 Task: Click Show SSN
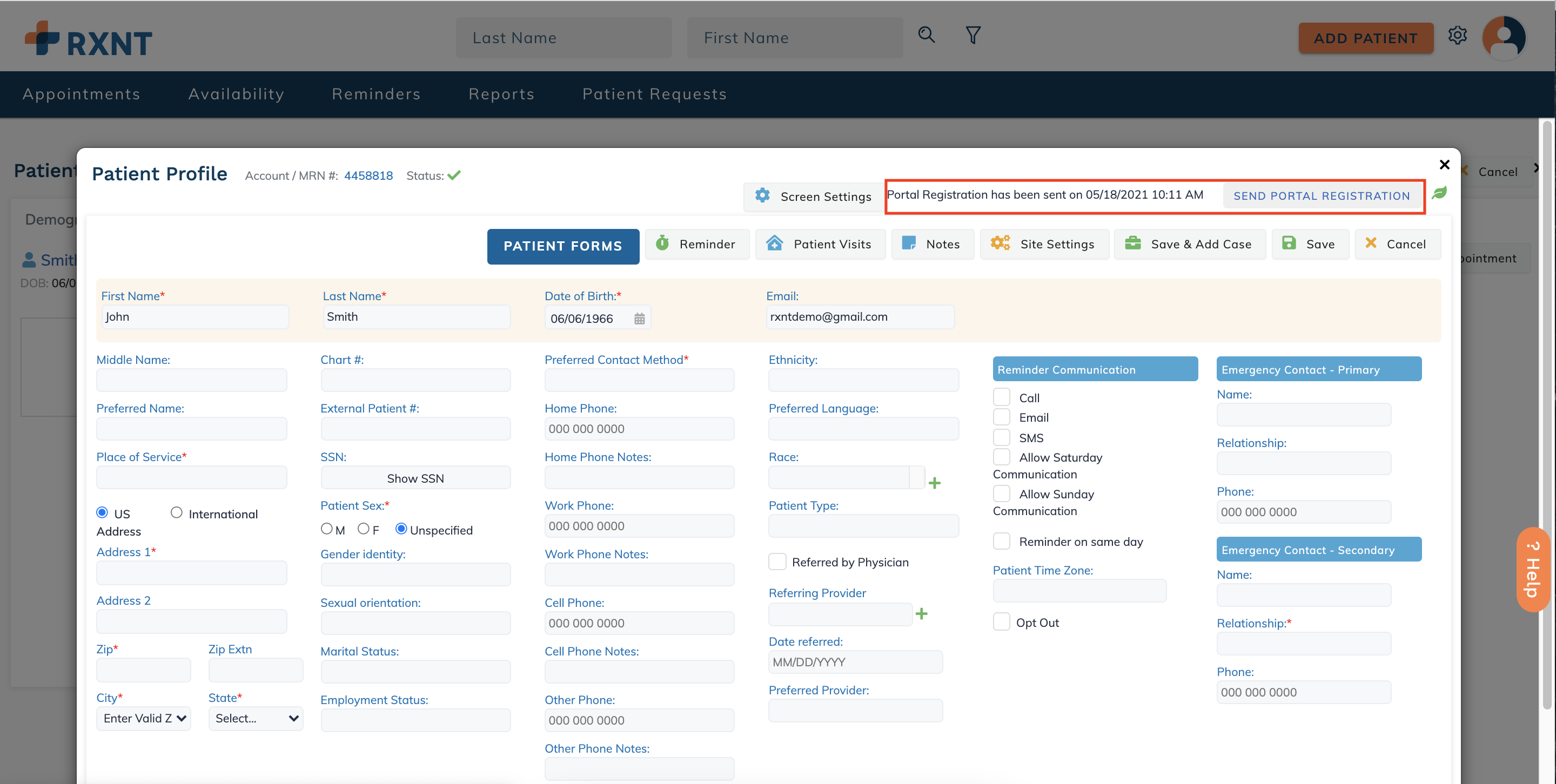415,478
